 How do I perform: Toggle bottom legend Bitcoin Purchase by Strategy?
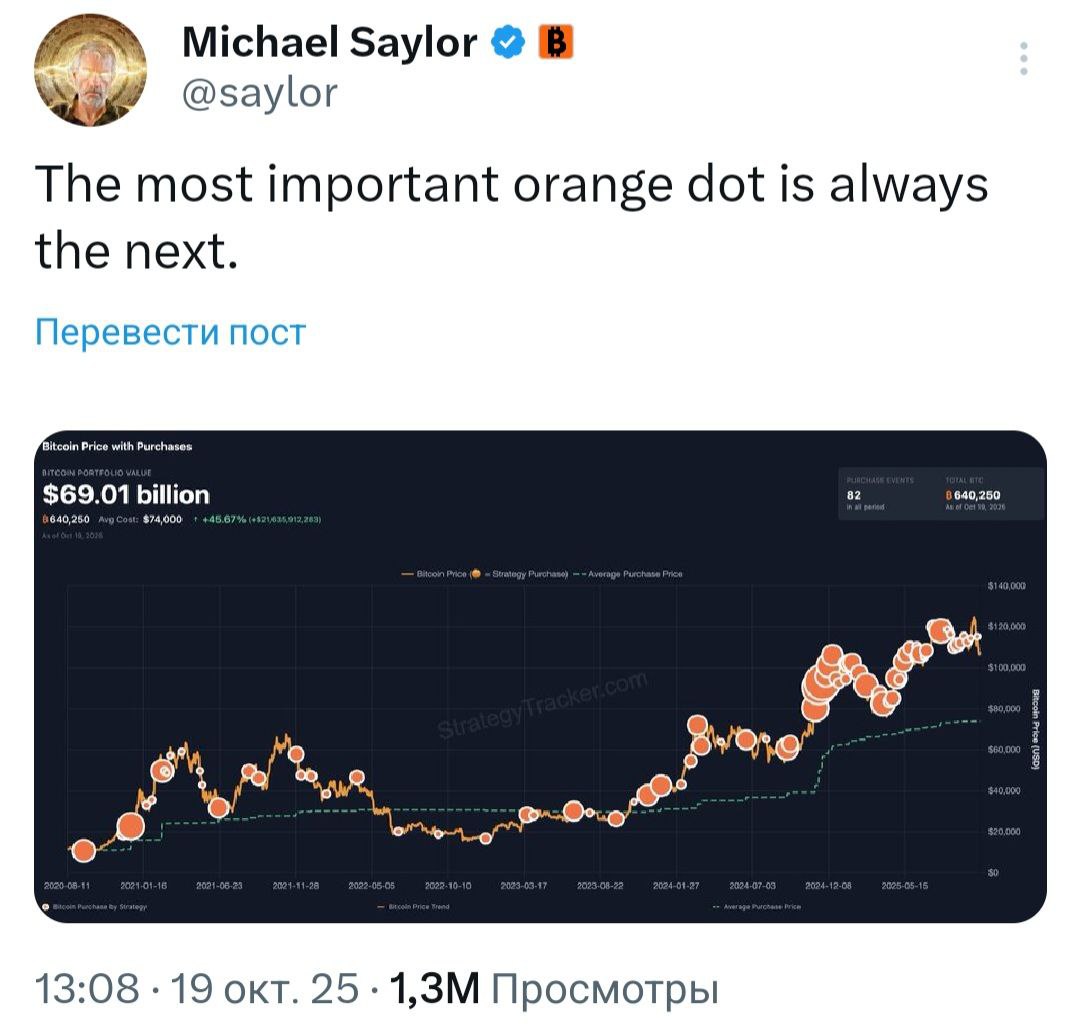coord(95,907)
